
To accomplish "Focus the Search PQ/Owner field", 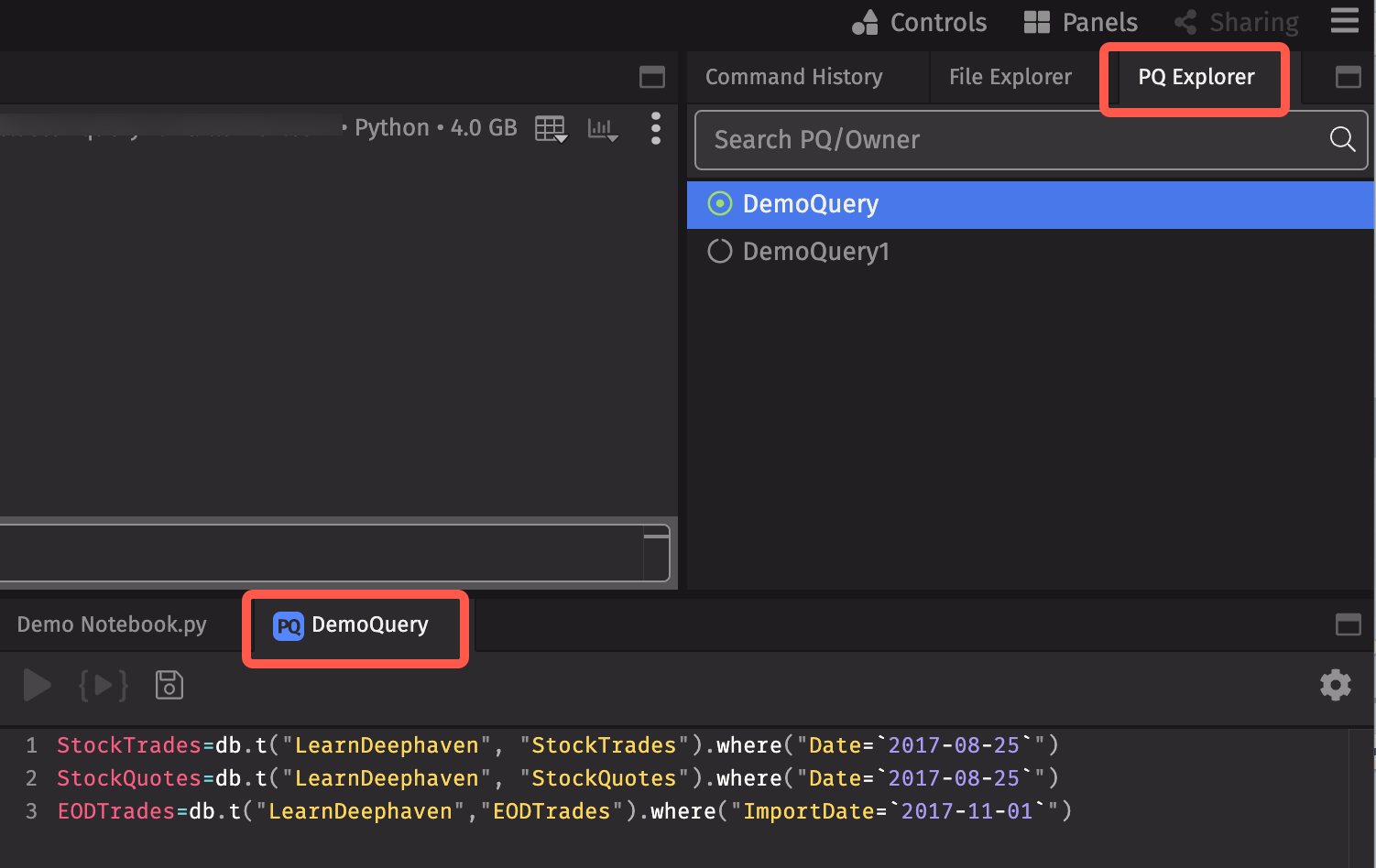I will (1008, 140).
